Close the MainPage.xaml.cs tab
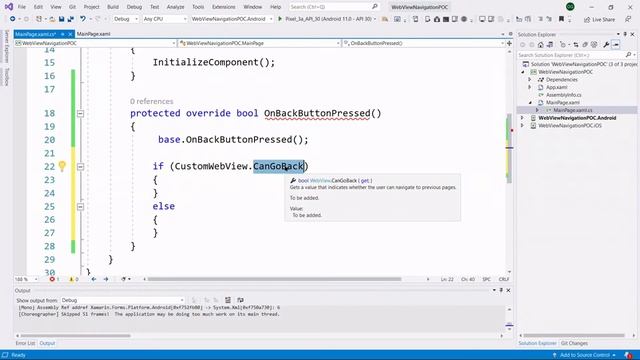 70,34
